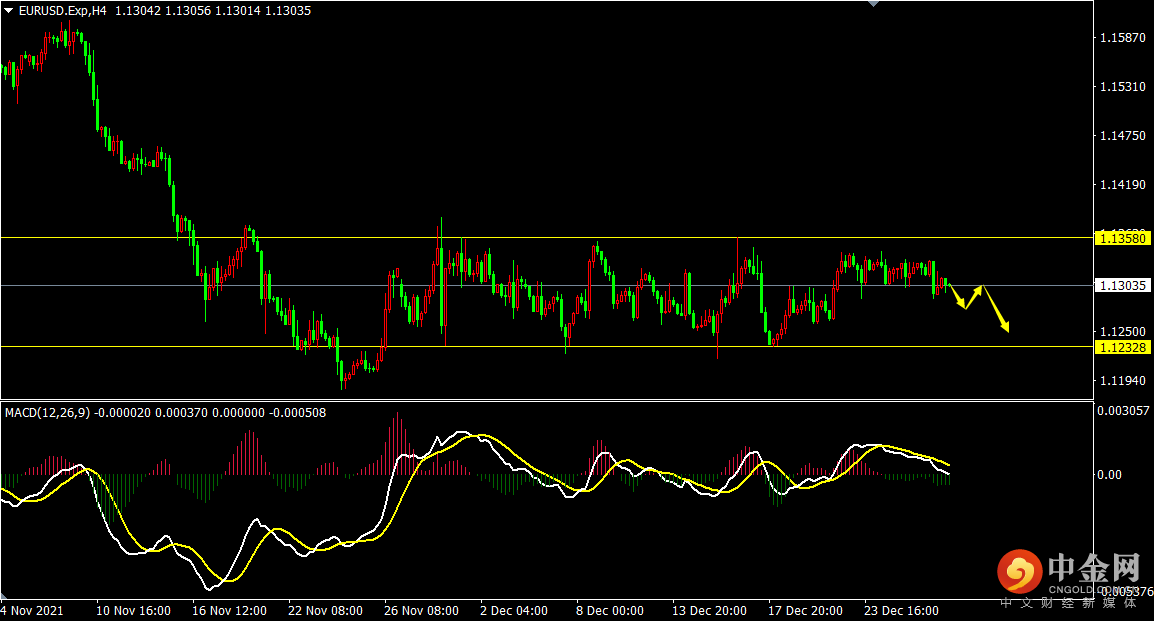The height and width of the screenshot is (621, 1154).
Task: Click the final downward yellow arrow head
Action: coord(1004,326)
